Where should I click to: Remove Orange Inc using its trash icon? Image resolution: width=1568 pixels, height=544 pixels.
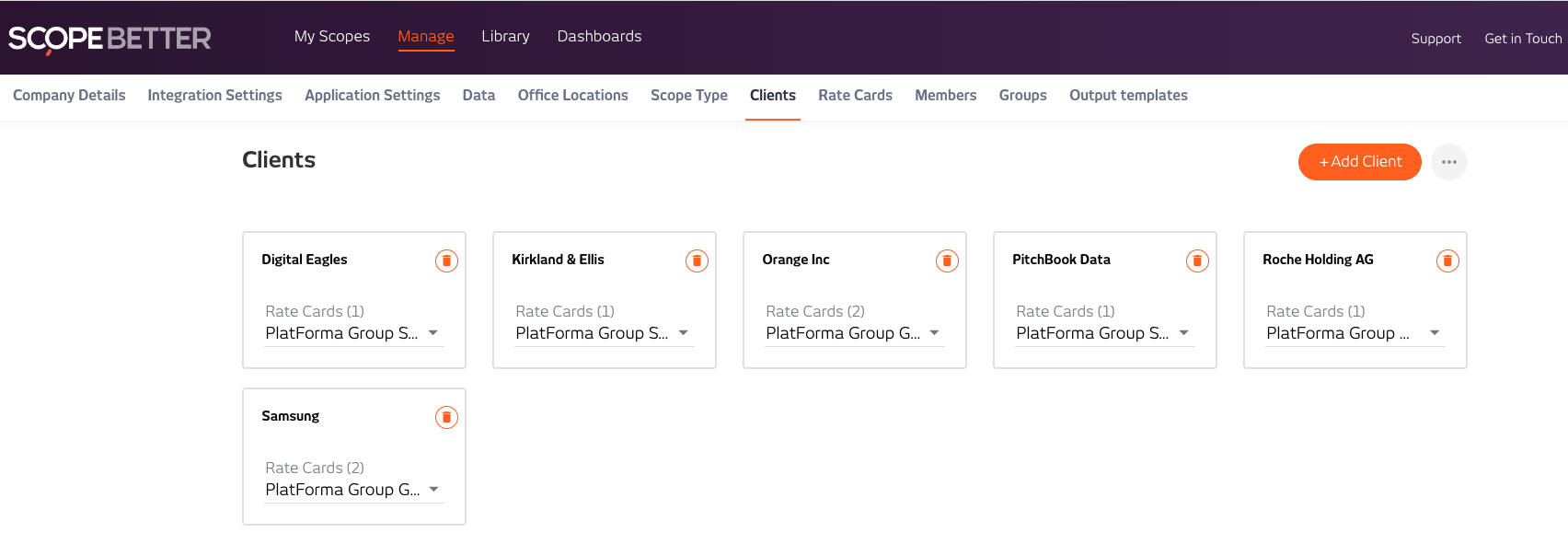click(947, 260)
